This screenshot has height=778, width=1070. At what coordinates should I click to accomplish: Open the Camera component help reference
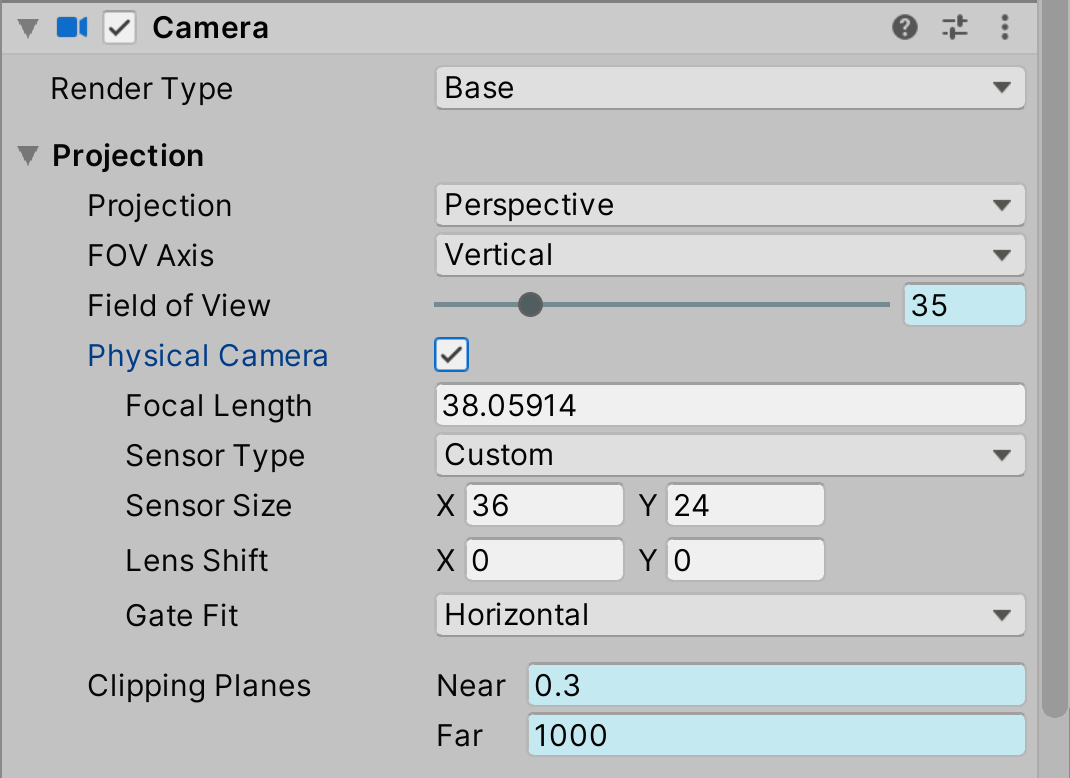(904, 28)
